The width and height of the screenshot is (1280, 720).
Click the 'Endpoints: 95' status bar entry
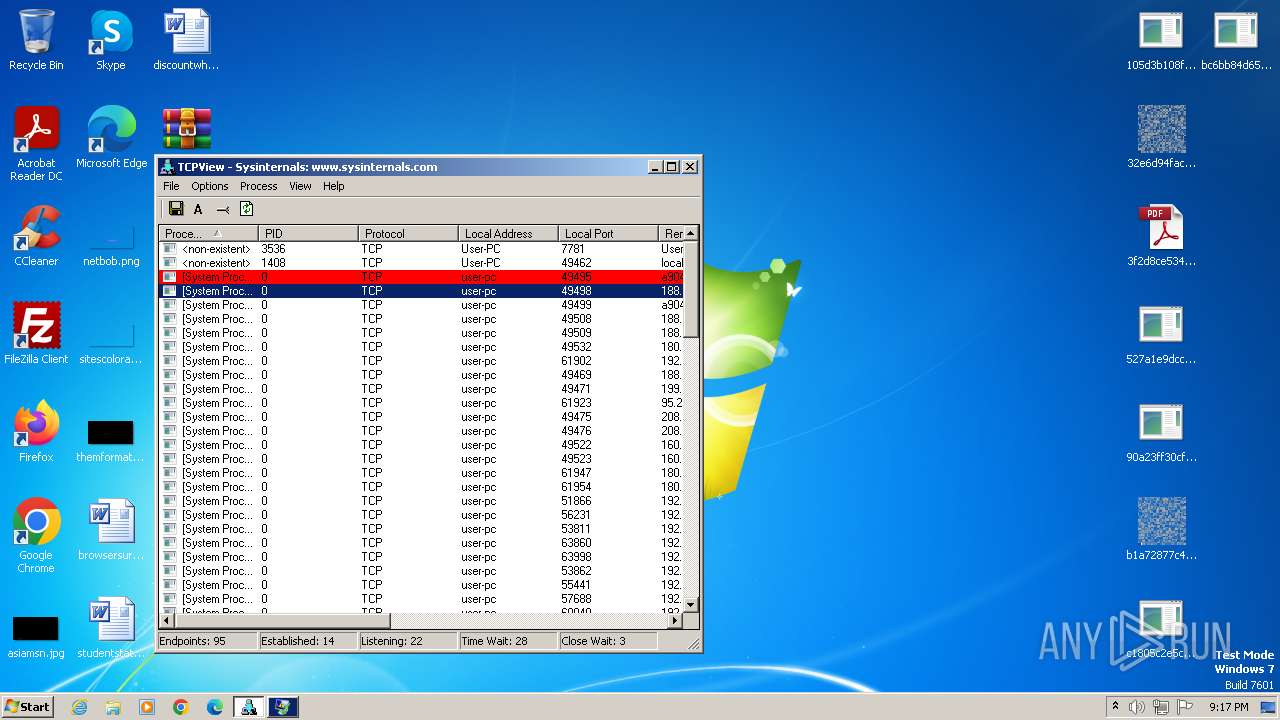pyautogui.click(x=207, y=641)
